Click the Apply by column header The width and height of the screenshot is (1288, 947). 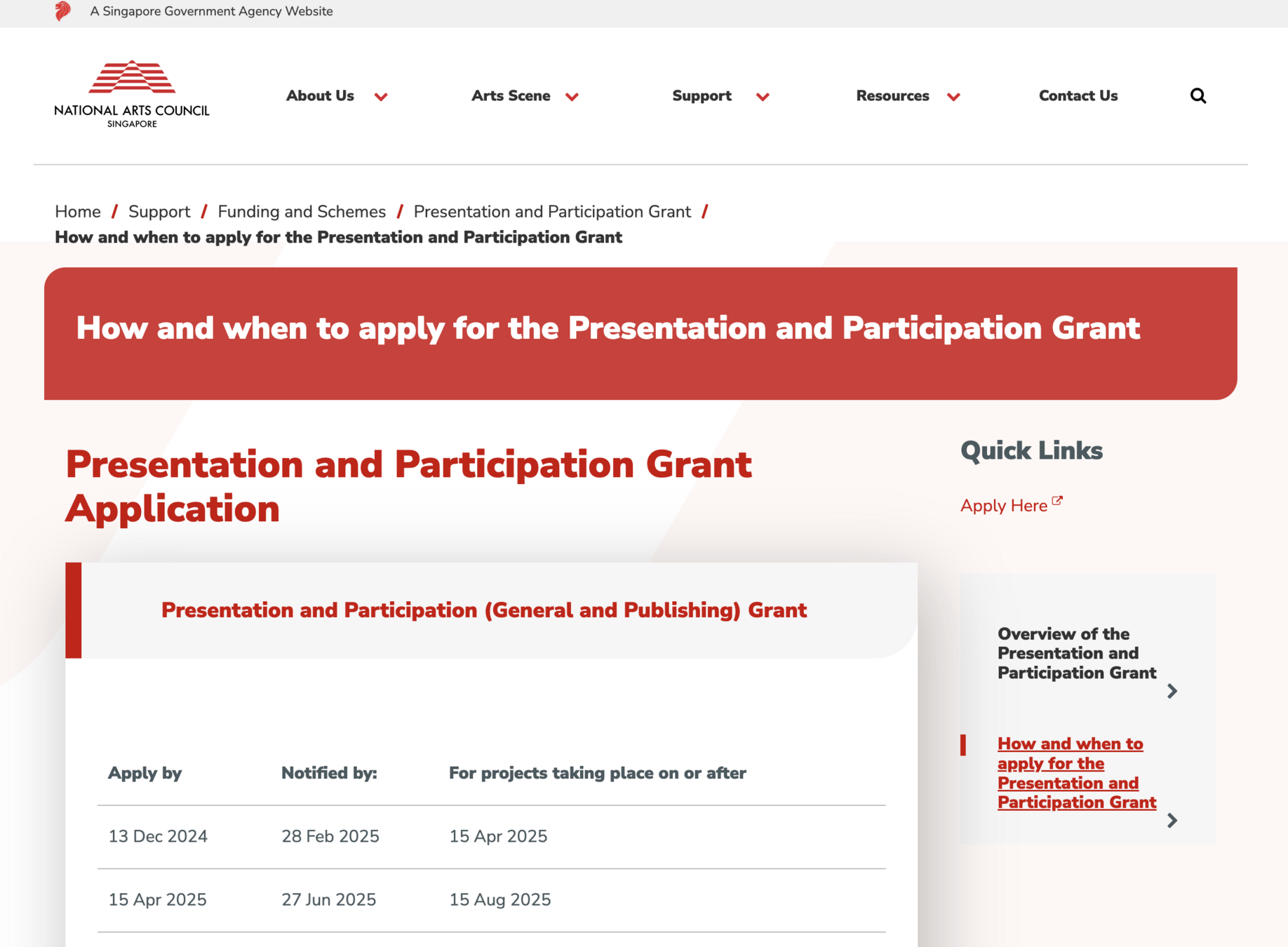click(x=145, y=773)
